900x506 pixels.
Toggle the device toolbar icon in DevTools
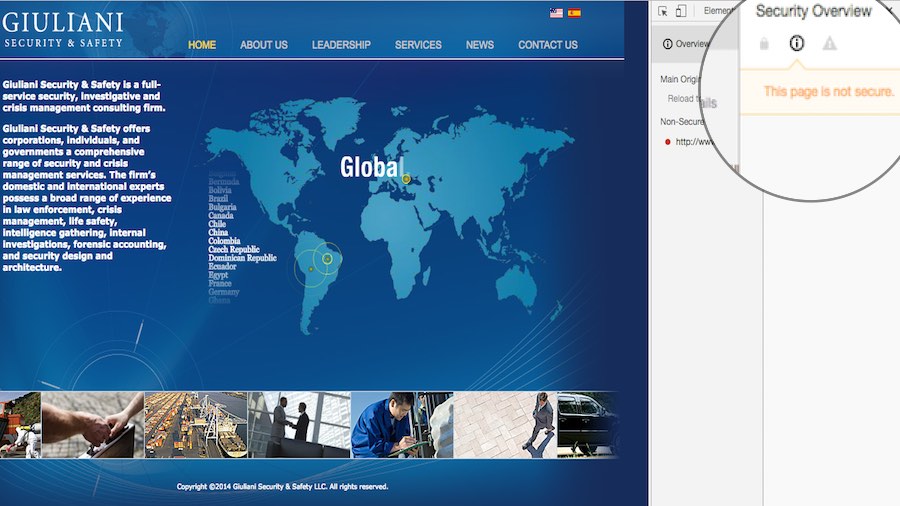(681, 11)
